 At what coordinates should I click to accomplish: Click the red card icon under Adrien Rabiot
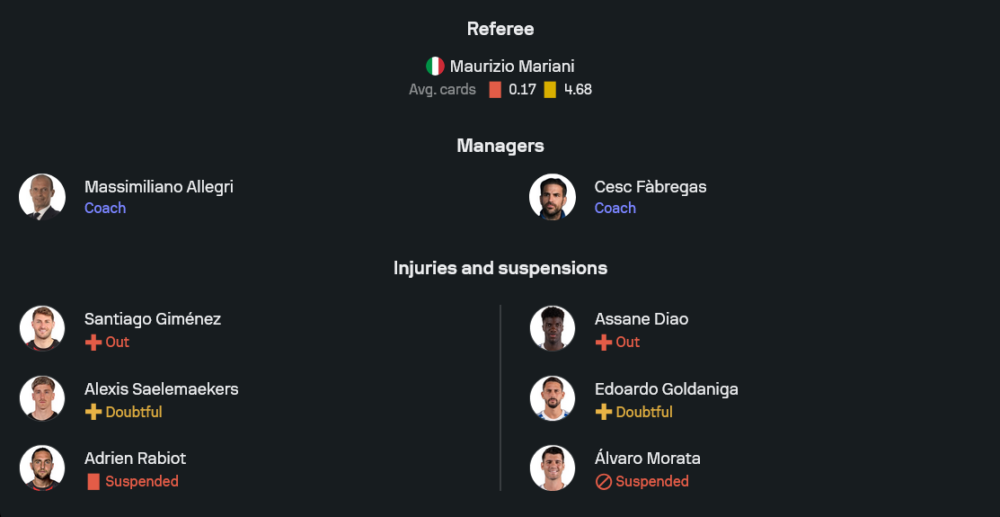tap(93, 482)
